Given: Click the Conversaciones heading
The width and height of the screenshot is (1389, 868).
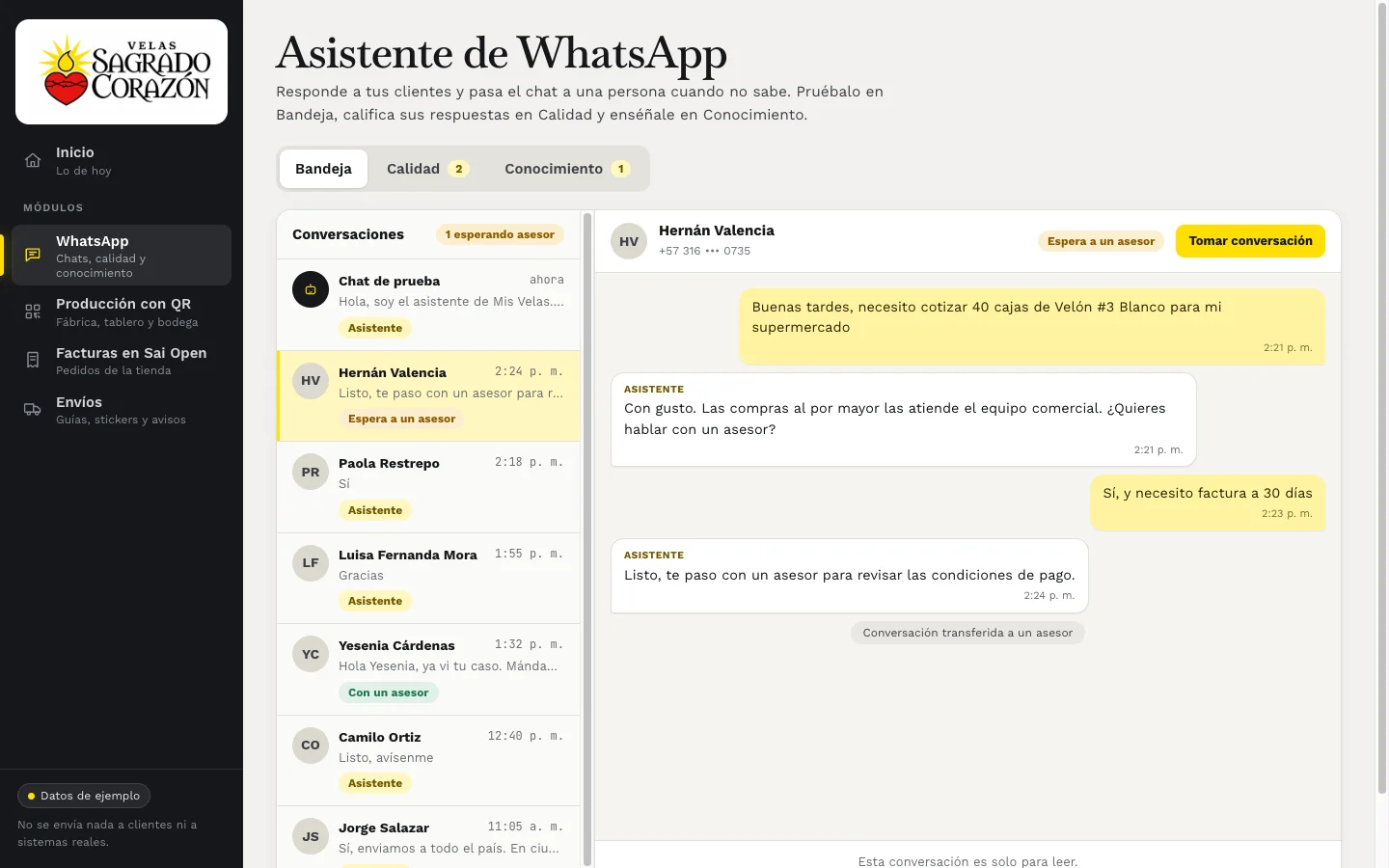Looking at the screenshot, I should click(x=348, y=234).
